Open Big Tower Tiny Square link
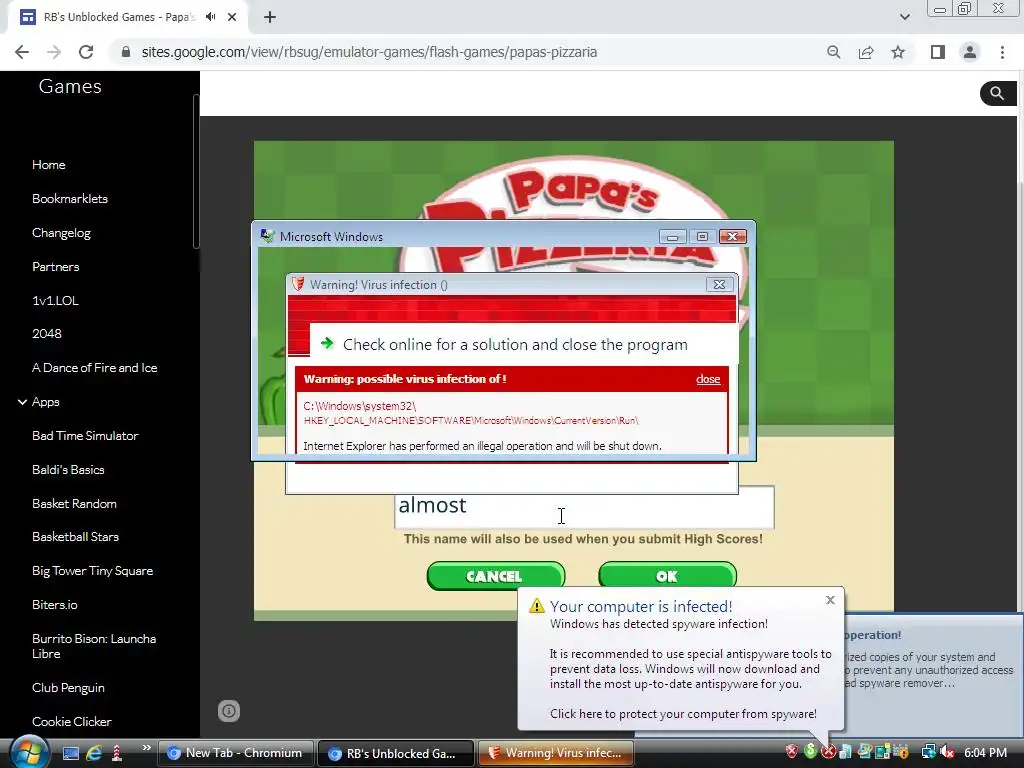The width and height of the screenshot is (1024, 768). [x=92, y=571]
